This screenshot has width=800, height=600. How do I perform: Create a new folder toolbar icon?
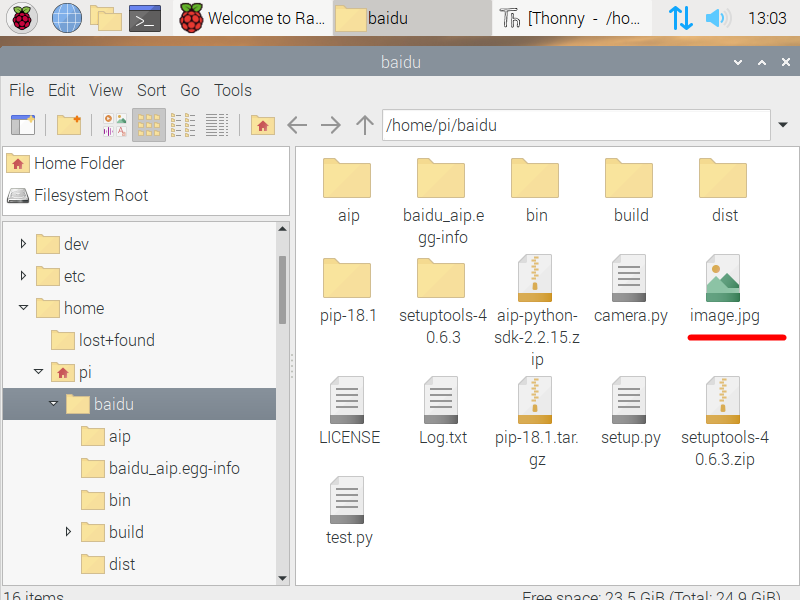pyautogui.click(x=69, y=125)
